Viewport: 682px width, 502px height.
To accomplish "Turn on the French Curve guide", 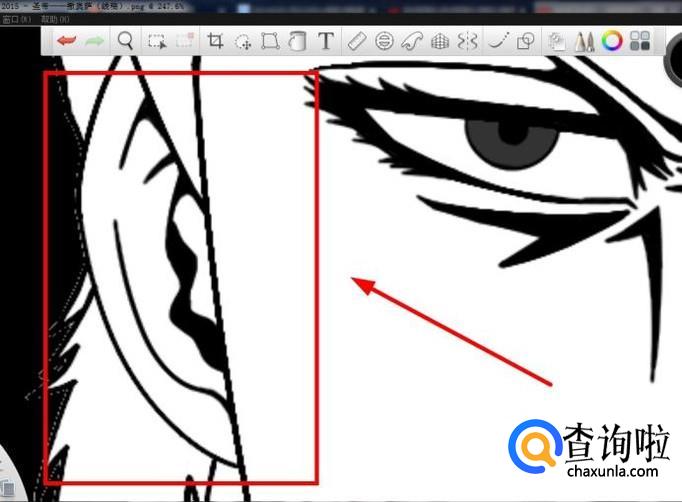I will point(411,41).
